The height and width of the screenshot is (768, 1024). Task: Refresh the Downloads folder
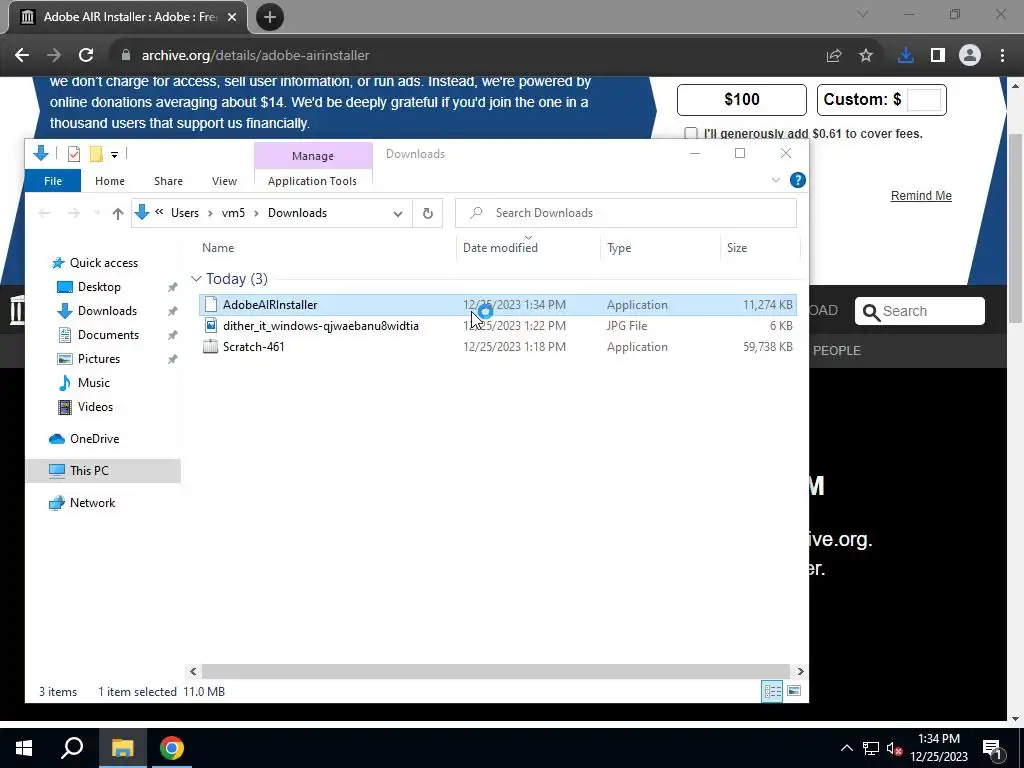click(428, 214)
